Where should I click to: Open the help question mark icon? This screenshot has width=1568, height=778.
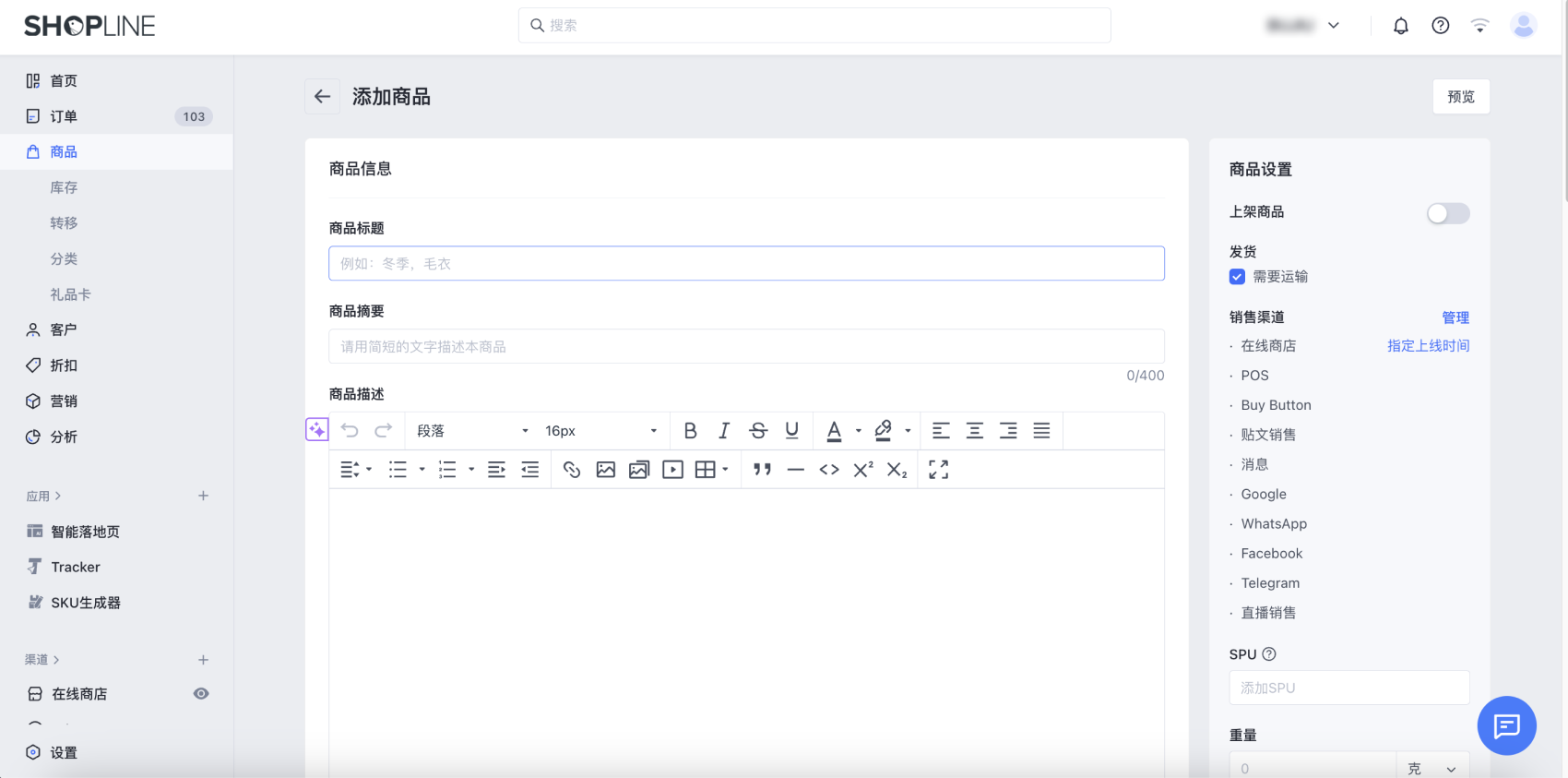tap(1441, 26)
